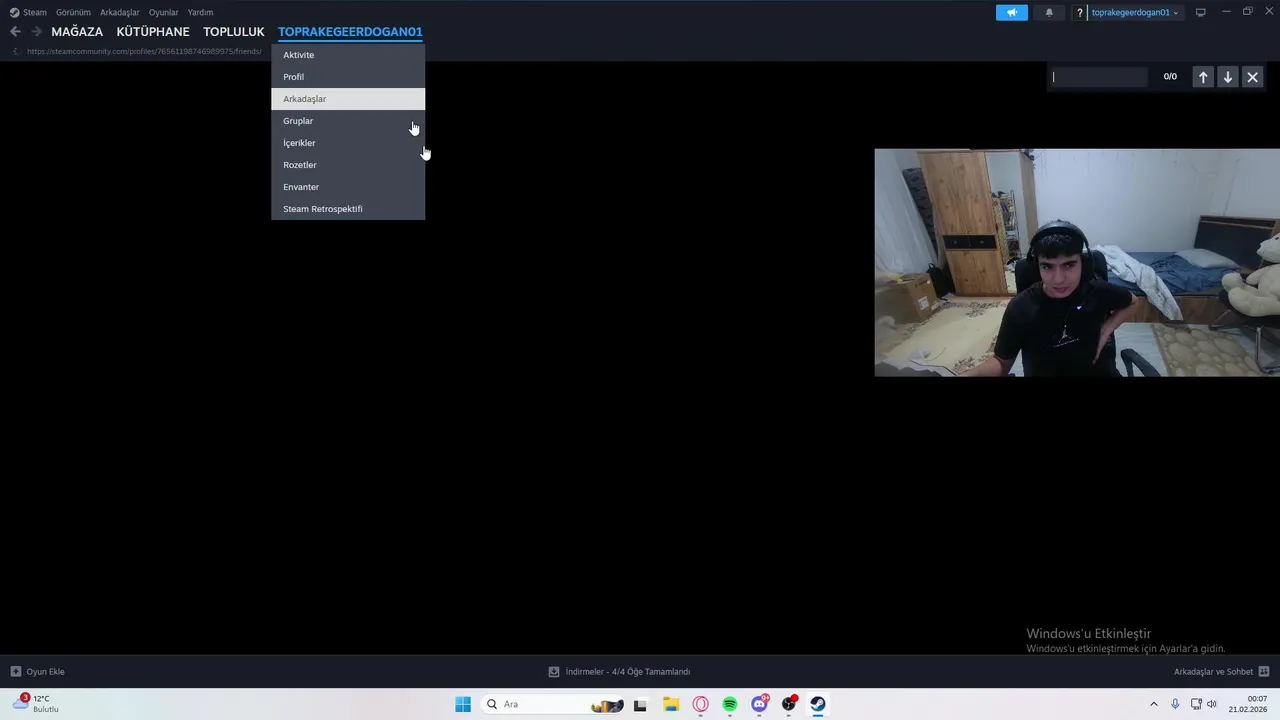Open the Görünüm menu
The image size is (1280, 720).
coord(73,12)
